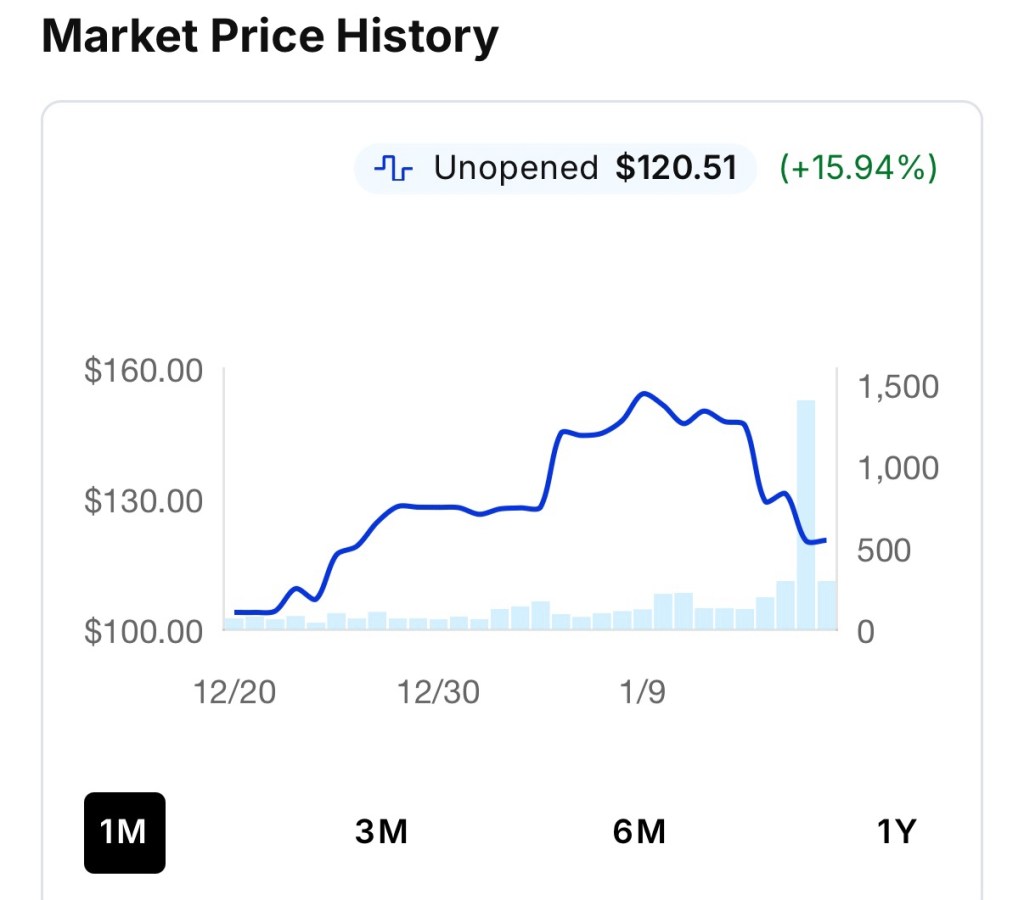Click the step-line icon beside Unopened

393,168
